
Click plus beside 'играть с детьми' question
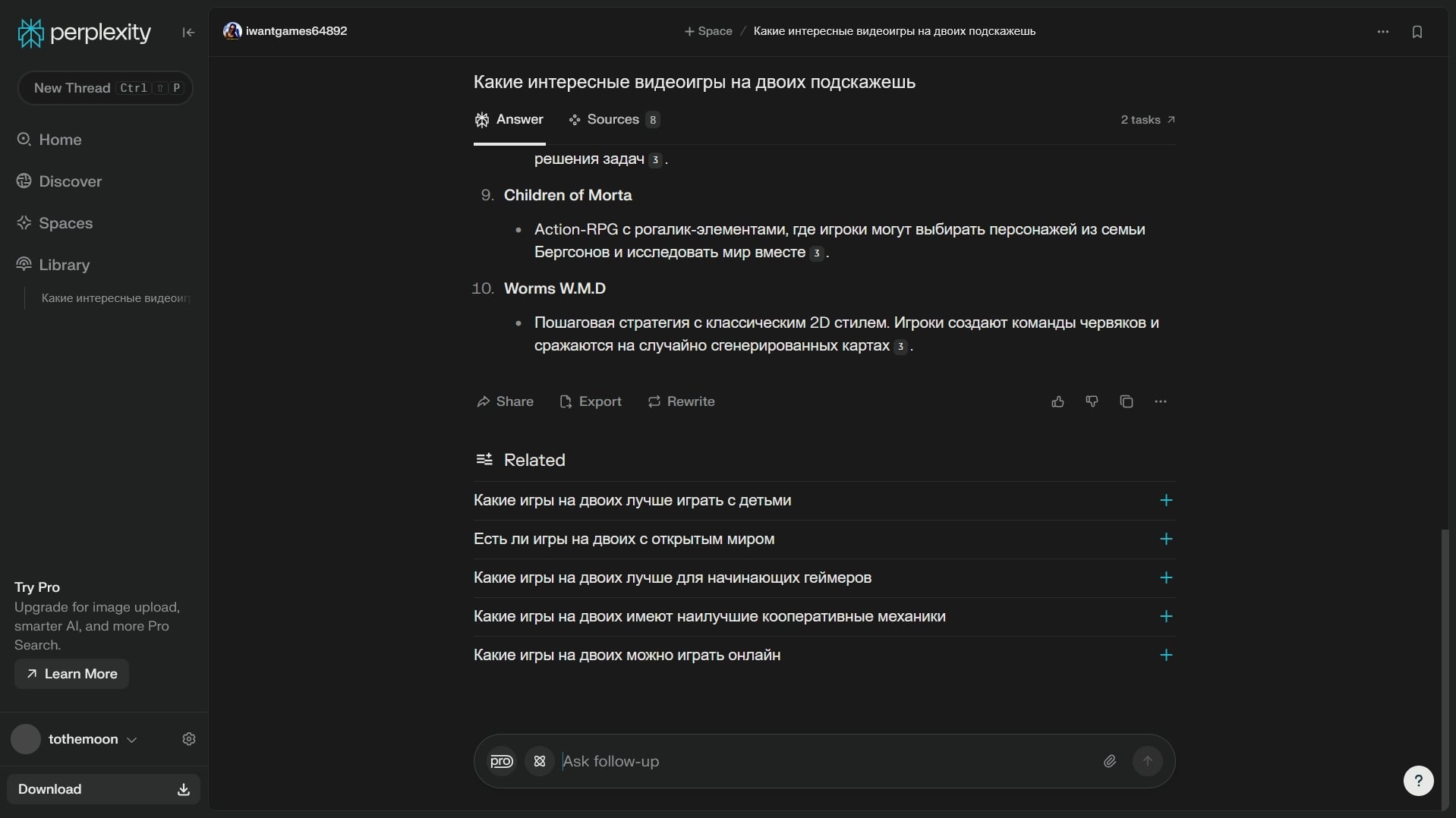point(1166,501)
